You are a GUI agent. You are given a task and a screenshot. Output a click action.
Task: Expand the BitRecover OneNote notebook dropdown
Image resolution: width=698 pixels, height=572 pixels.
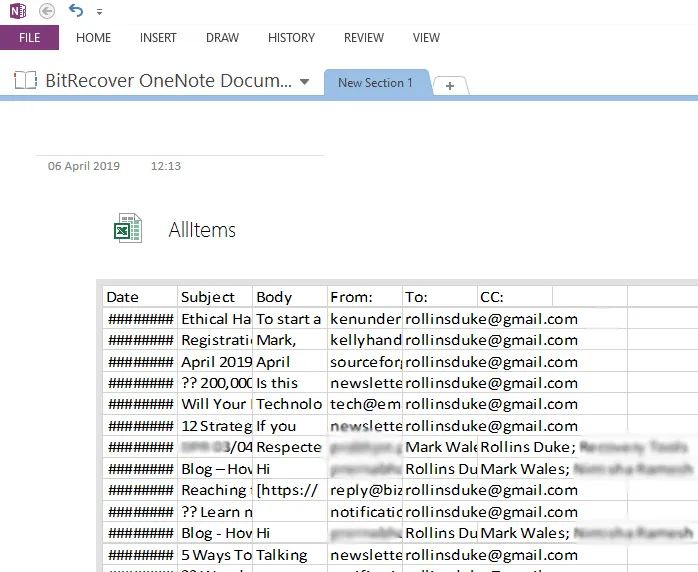click(x=304, y=82)
